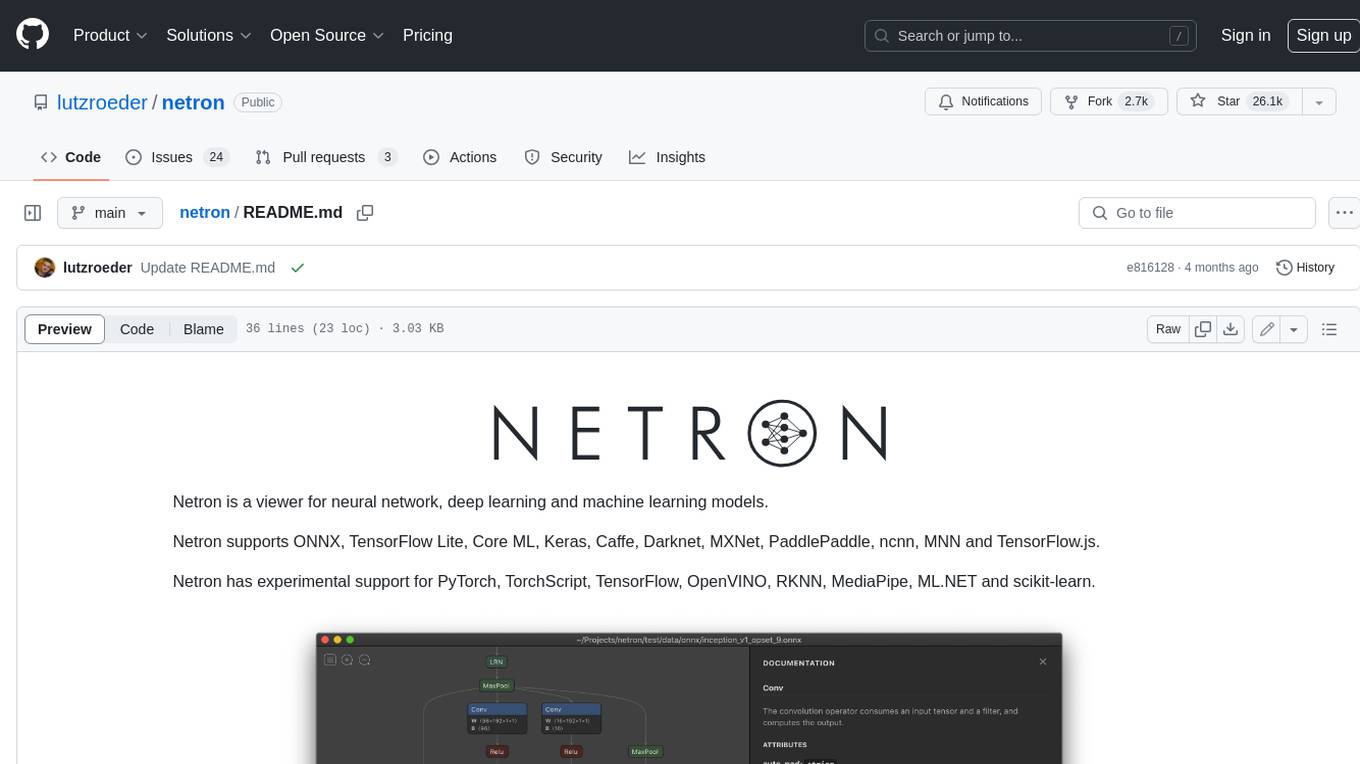Image resolution: width=1360 pixels, height=764 pixels.
Task: Click the Notifications bell button
Action: [984, 102]
